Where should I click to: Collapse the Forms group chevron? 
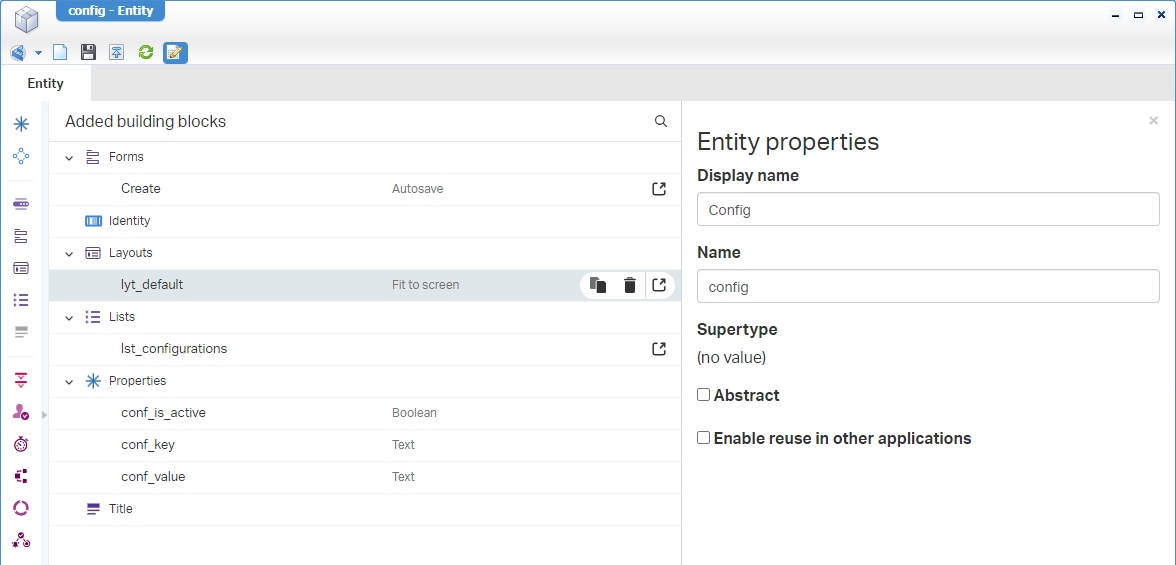click(x=69, y=157)
